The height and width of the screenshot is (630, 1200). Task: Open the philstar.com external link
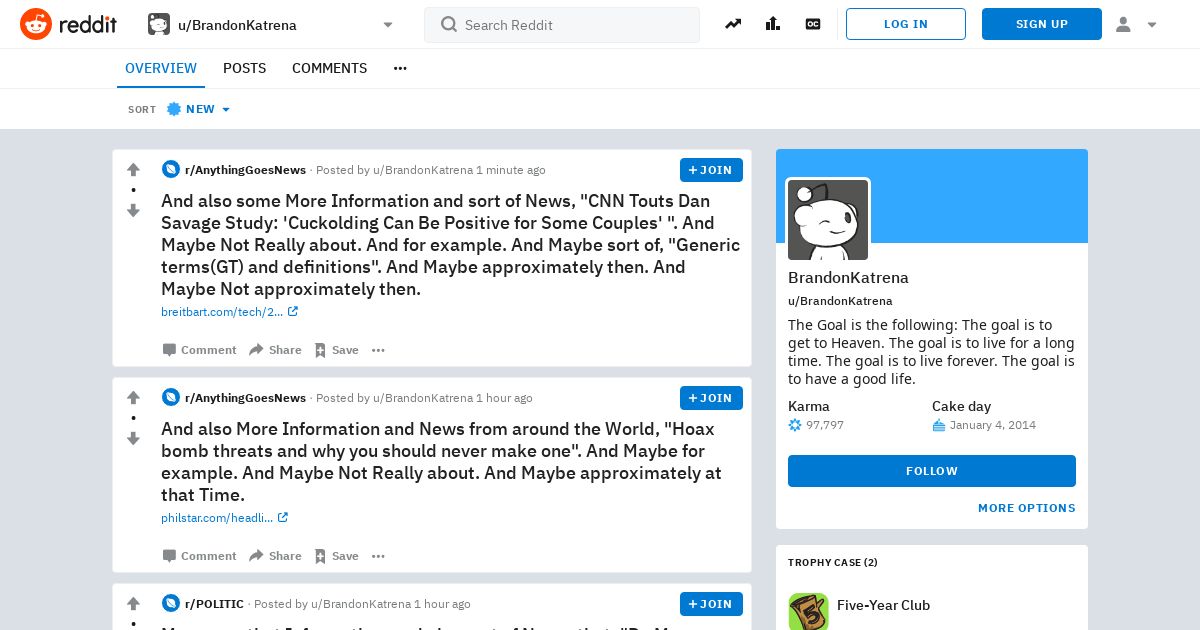point(224,518)
